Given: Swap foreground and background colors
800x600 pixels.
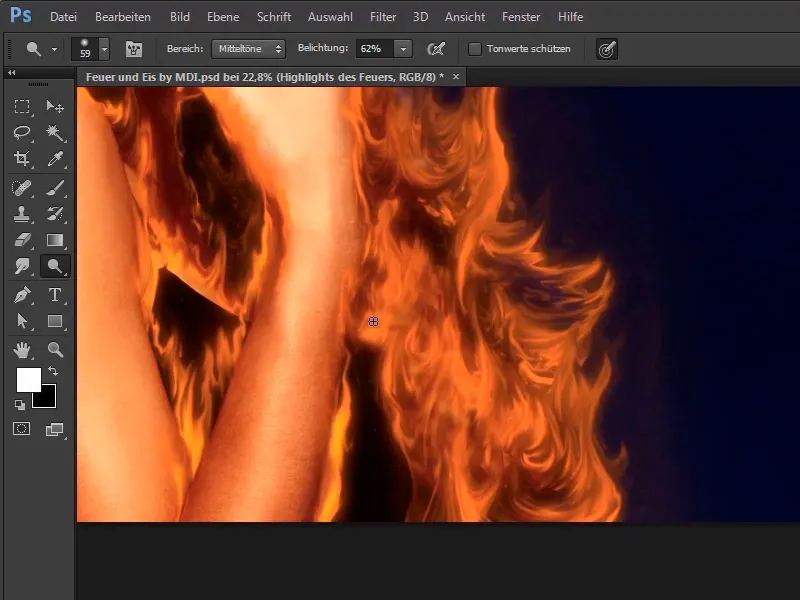Looking at the screenshot, I should 53,371.
